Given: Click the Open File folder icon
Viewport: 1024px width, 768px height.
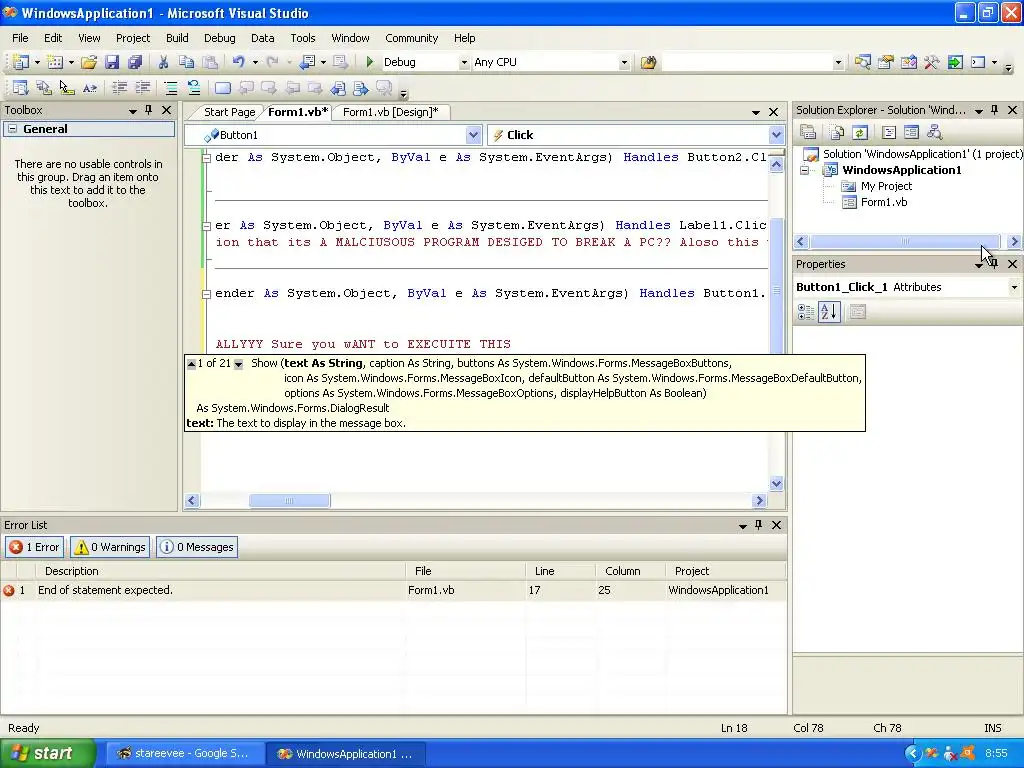Looking at the screenshot, I should click(x=89, y=62).
